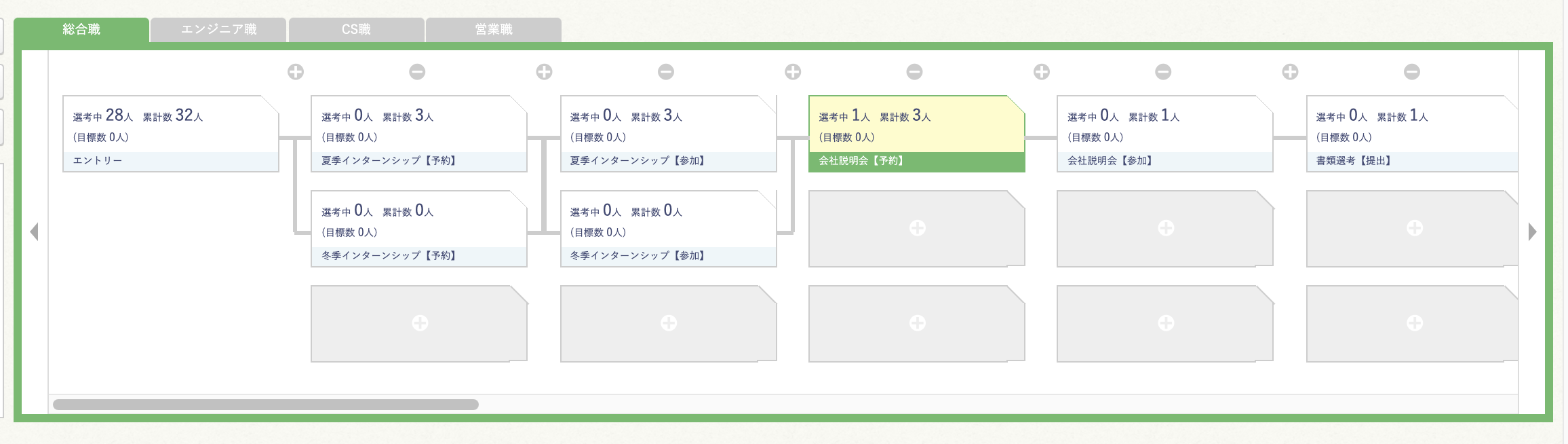Add step in empty slot below 会社説明会【参加】
The image size is (1568, 444).
click(1166, 228)
